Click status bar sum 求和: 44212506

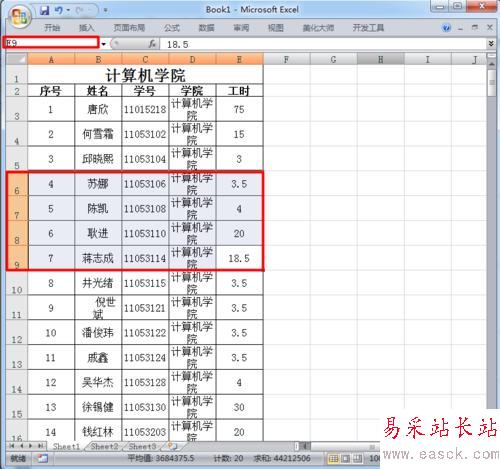pyautogui.click(x=282, y=458)
